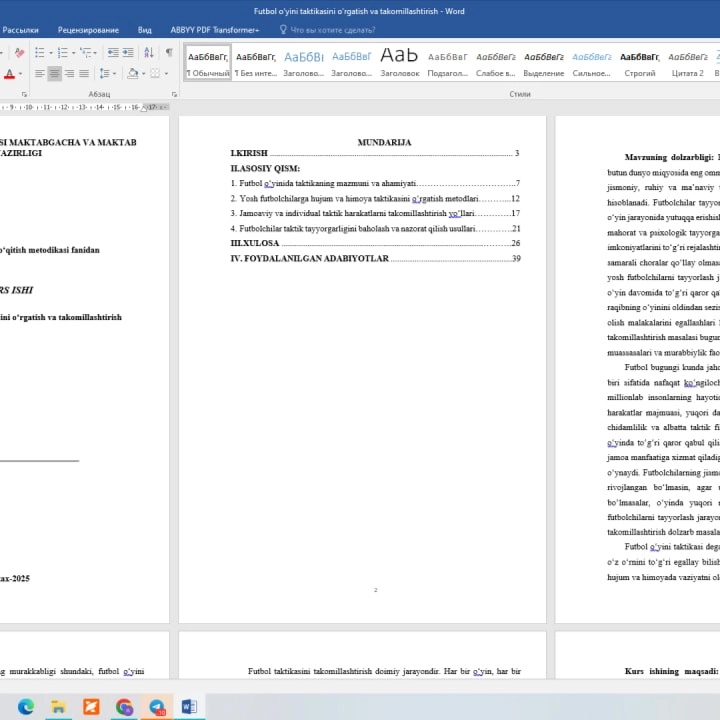Click the 'Kurs ishining maqsadi:' bold text
720x720 pixels.
671,671
